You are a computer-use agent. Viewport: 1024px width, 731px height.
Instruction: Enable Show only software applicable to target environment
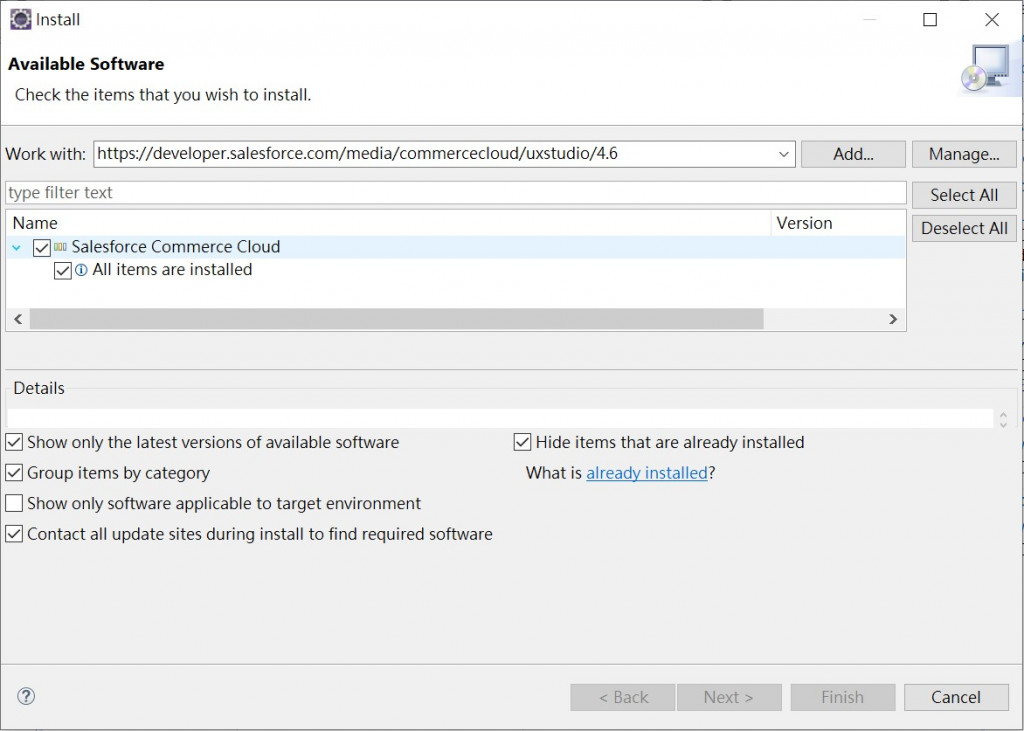pyautogui.click(x=15, y=503)
